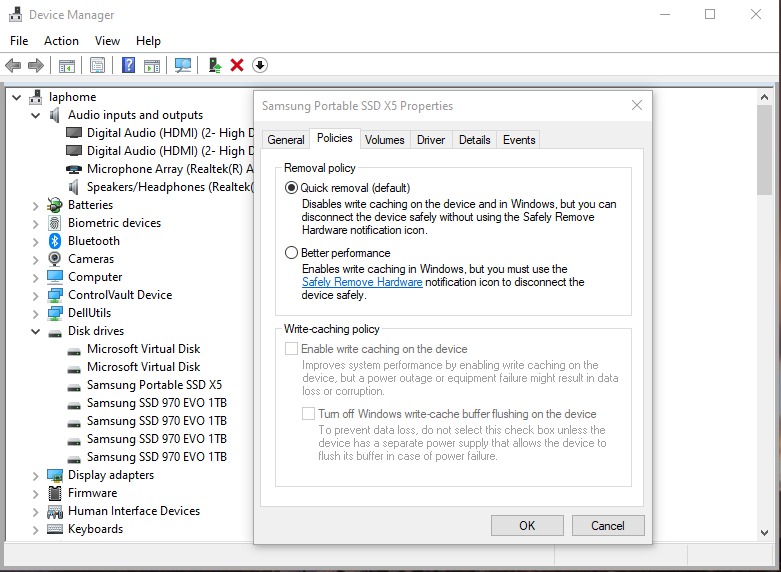Click the ControlVault Device icon
781x572 pixels.
tap(55, 294)
